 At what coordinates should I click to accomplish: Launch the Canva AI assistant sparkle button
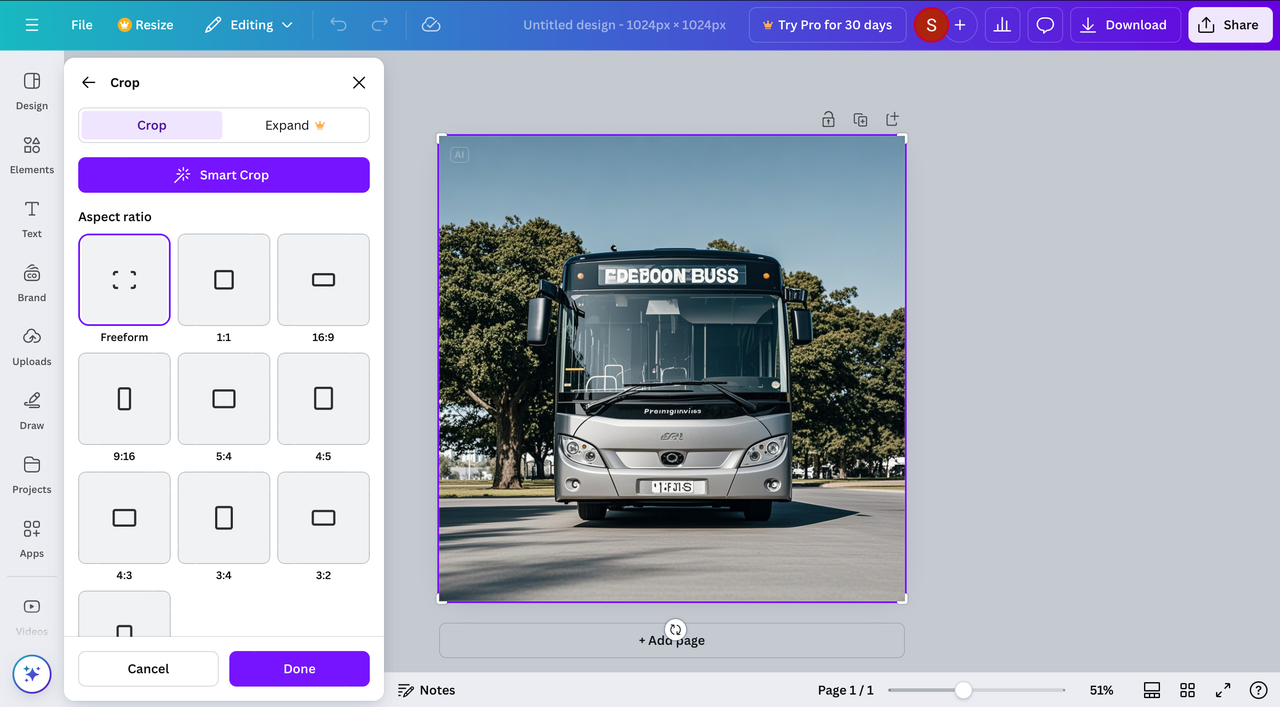pyautogui.click(x=32, y=674)
